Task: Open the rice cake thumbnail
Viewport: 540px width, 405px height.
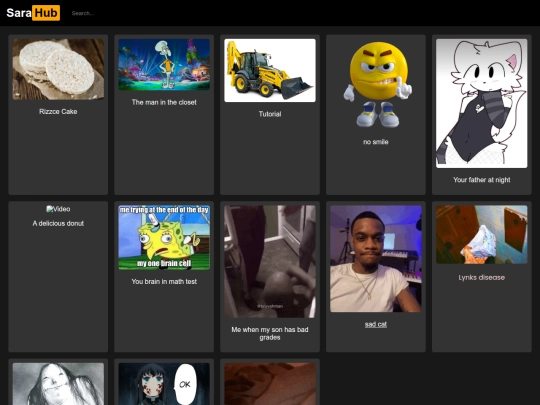Action: click(58, 69)
